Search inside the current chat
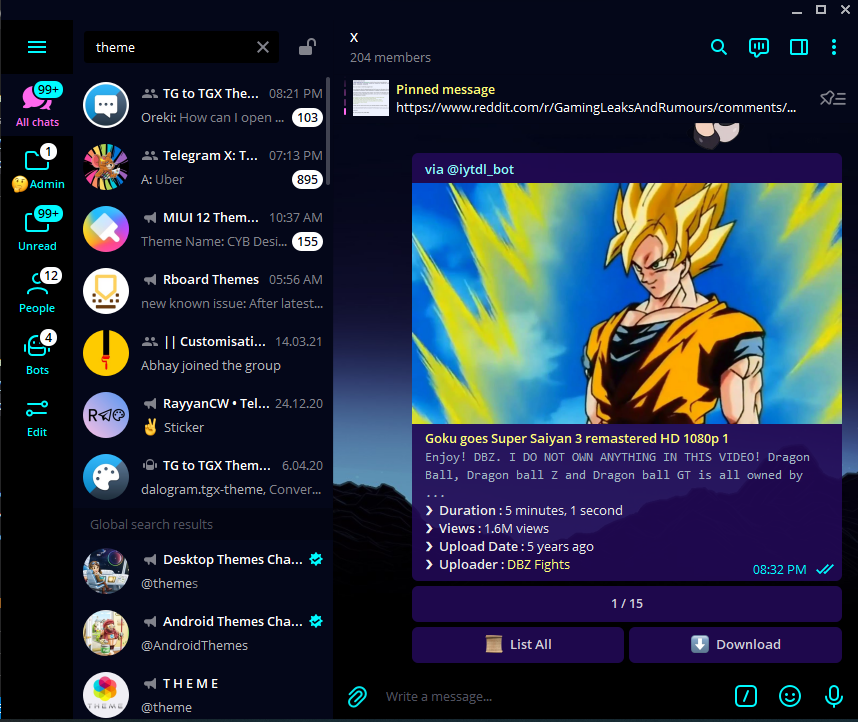 coord(718,47)
